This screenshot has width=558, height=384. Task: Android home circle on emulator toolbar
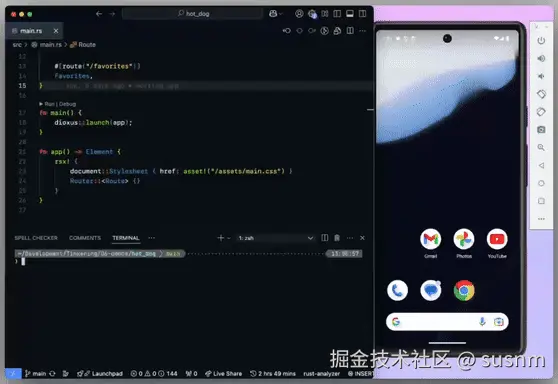(541, 183)
